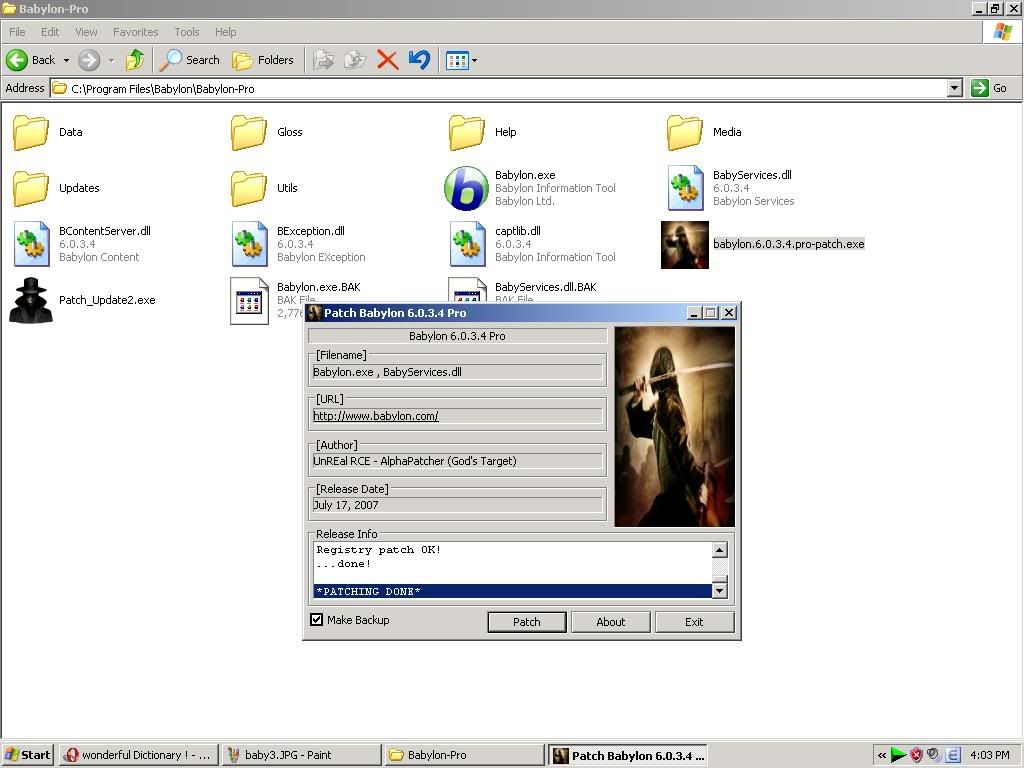The height and width of the screenshot is (768, 1024).
Task: Expand the Address bar dropdown
Action: (x=954, y=88)
